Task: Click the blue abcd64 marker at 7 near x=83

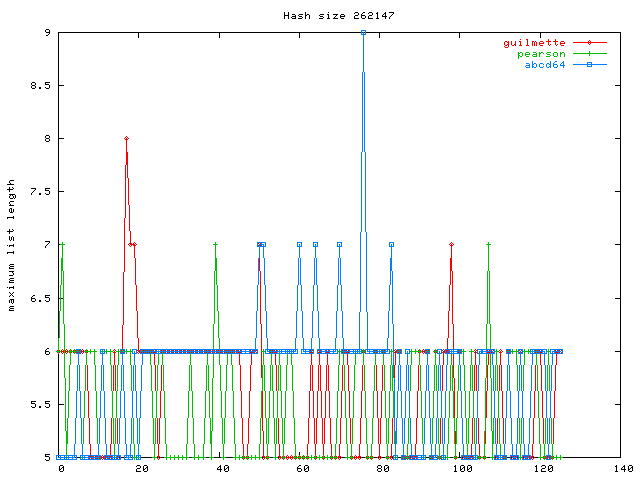Action: (391, 244)
